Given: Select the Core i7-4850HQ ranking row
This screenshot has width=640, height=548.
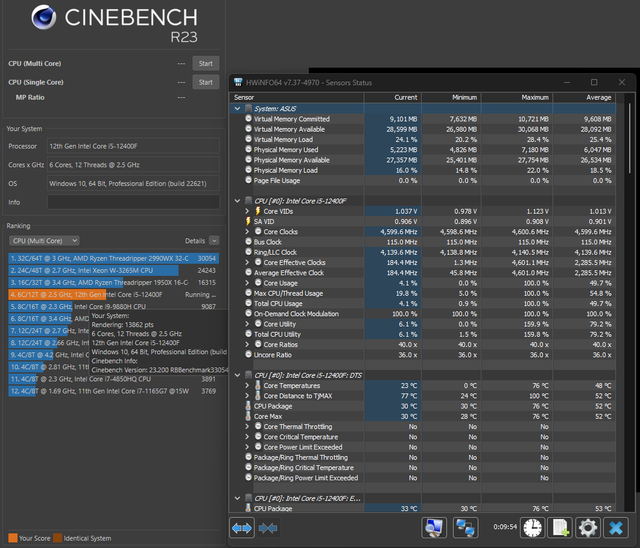Looking at the screenshot, I should (x=113, y=379).
